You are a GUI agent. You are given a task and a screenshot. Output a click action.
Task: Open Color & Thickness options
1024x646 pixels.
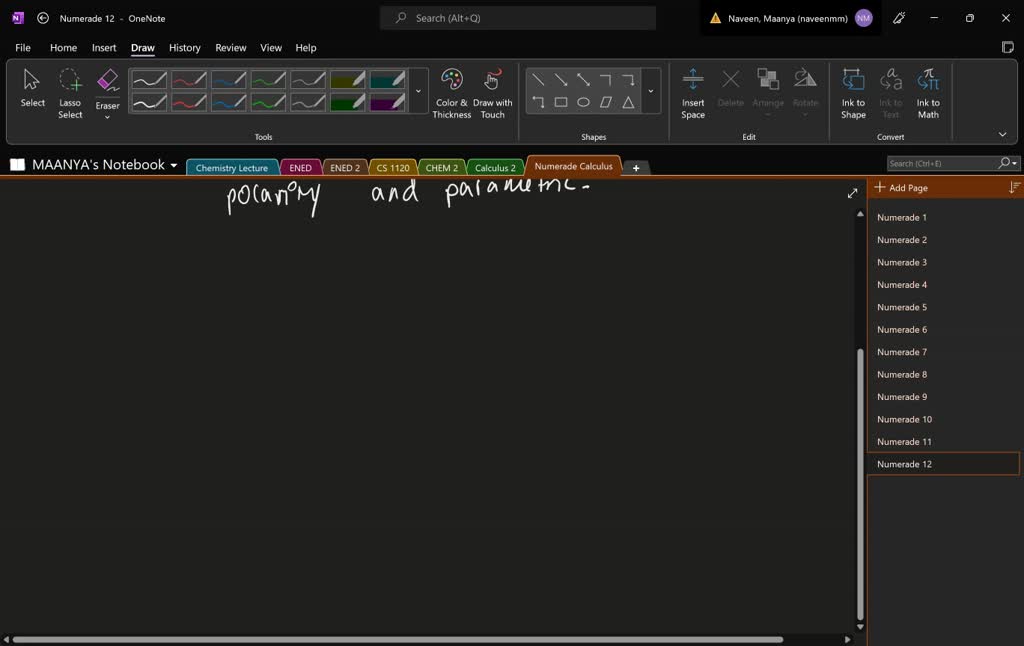tap(452, 94)
